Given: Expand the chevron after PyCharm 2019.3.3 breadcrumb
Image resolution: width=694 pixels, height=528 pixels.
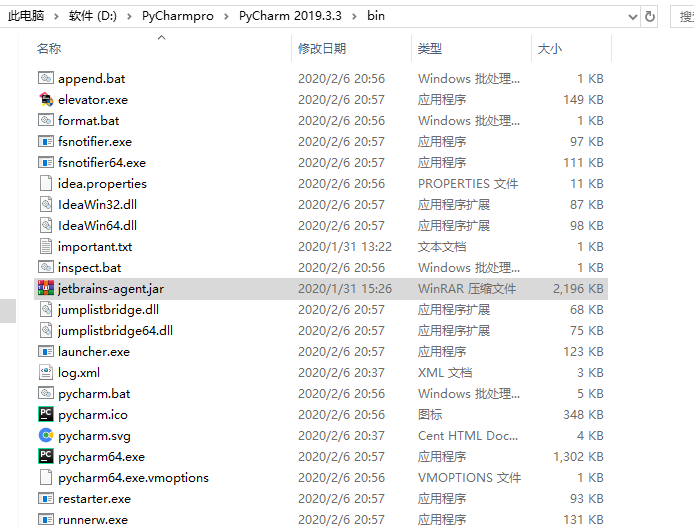Looking at the screenshot, I should point(354,16).
